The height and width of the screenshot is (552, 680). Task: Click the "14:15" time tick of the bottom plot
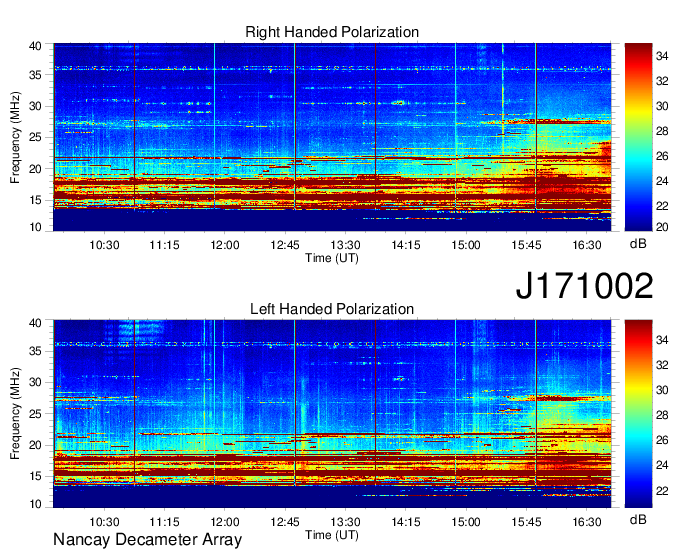(x=406, y=522)
